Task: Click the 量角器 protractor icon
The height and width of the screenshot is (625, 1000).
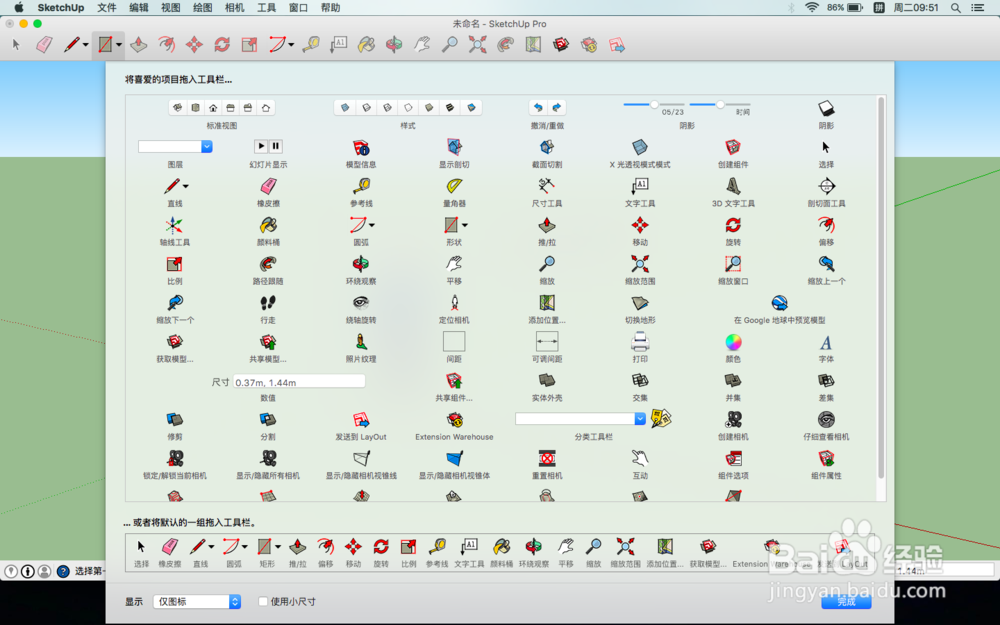Action: 454,186
